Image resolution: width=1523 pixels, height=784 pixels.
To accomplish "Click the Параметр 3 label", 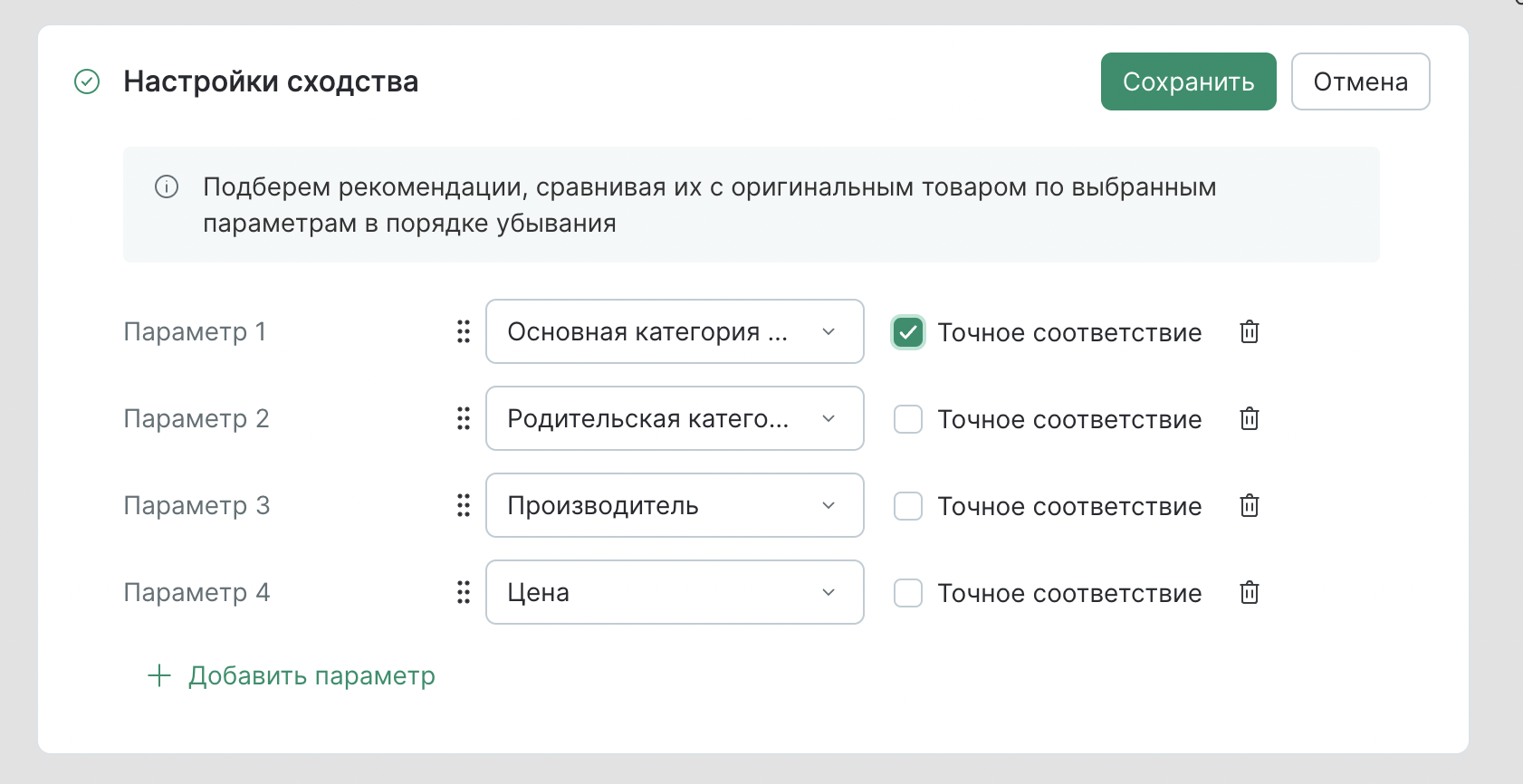I will (196, 505).
